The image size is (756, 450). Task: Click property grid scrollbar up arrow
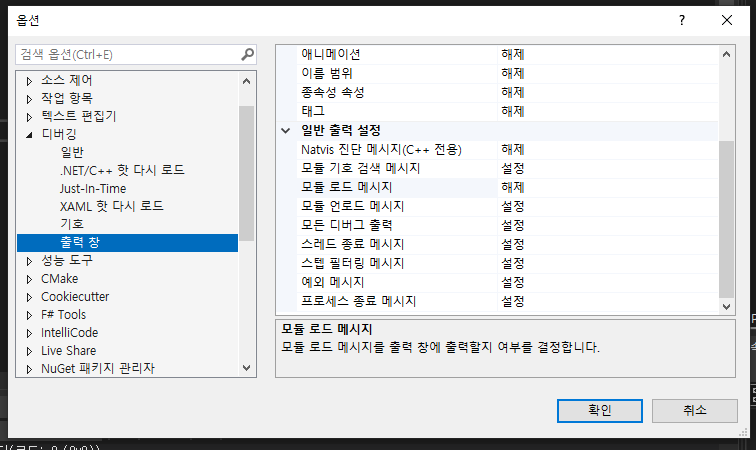[727, 55]
